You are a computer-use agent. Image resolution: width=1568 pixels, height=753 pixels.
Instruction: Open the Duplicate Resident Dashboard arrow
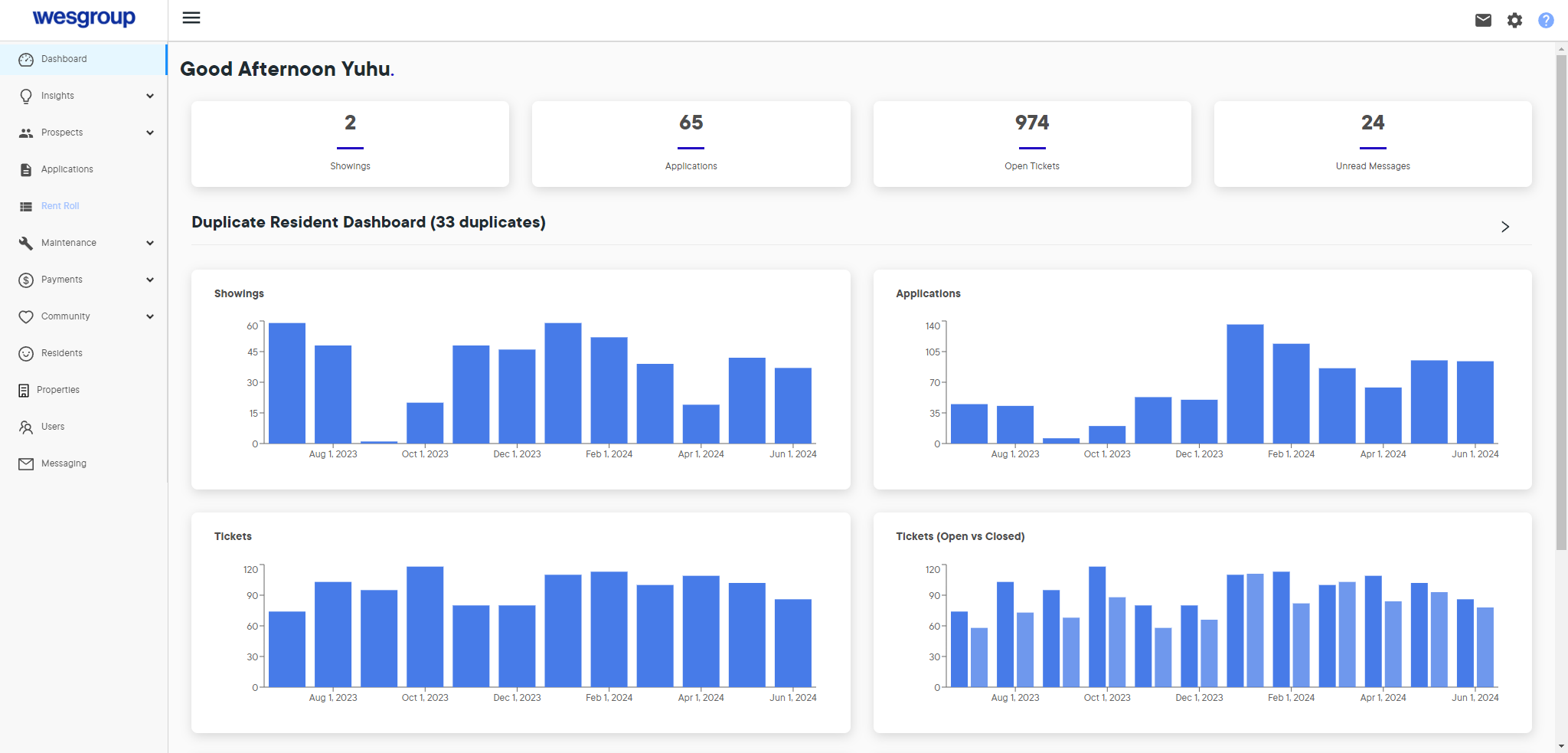coord(1504,227)
